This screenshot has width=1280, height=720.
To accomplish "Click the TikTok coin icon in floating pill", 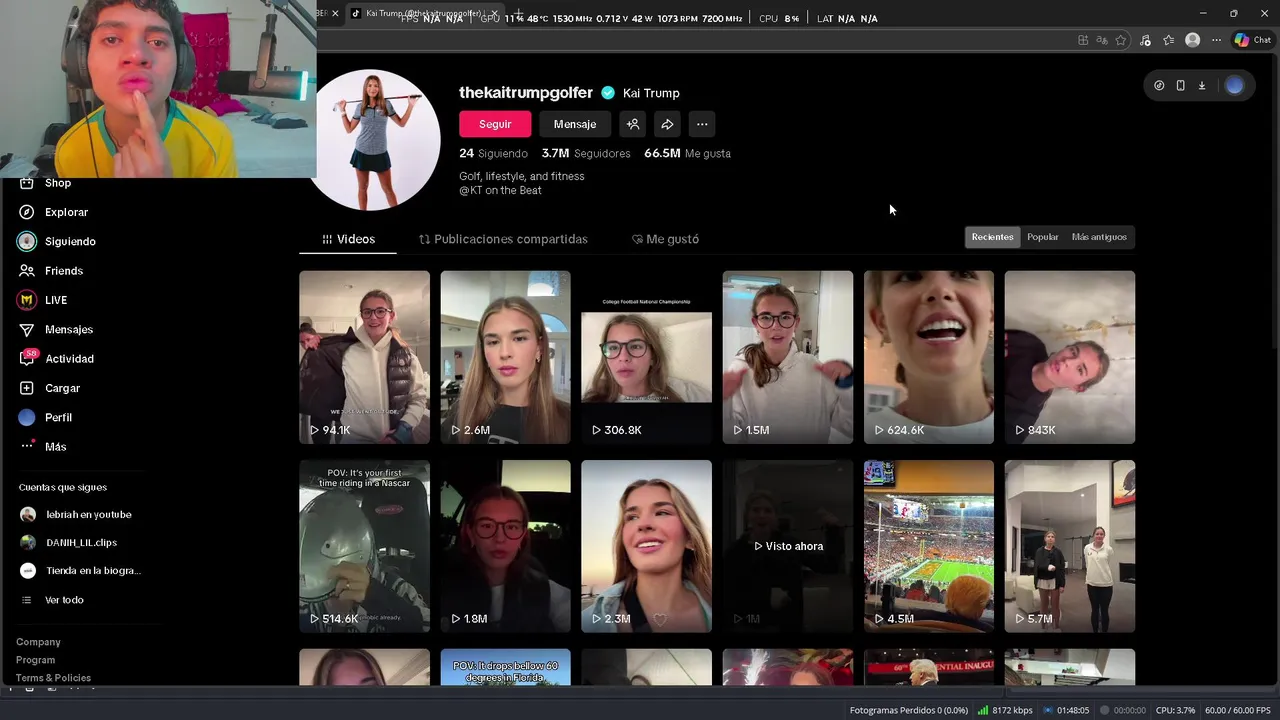I will pyautogui.click(x=1159, y=86).
